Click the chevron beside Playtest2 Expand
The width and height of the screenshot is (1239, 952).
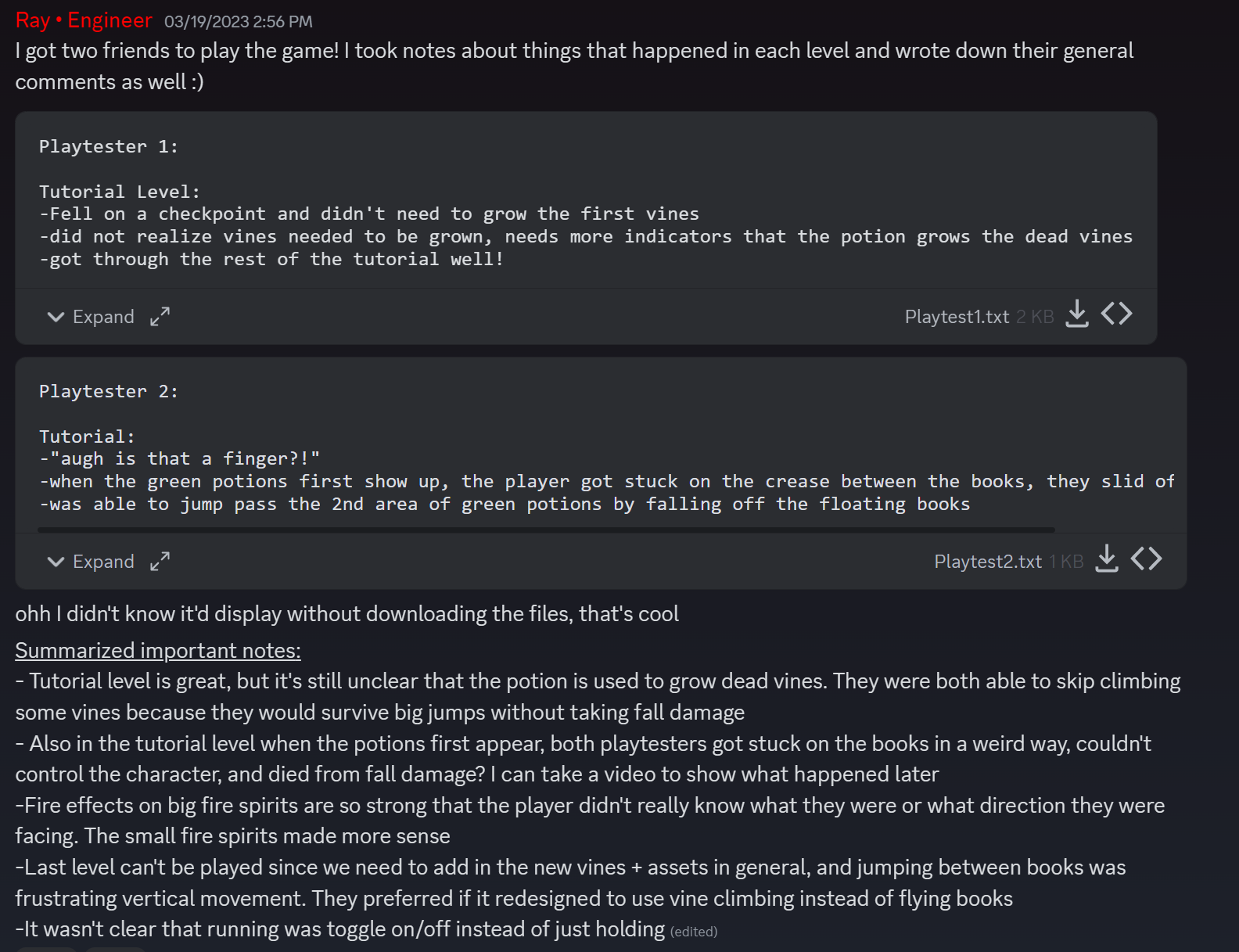coord(56,562)
